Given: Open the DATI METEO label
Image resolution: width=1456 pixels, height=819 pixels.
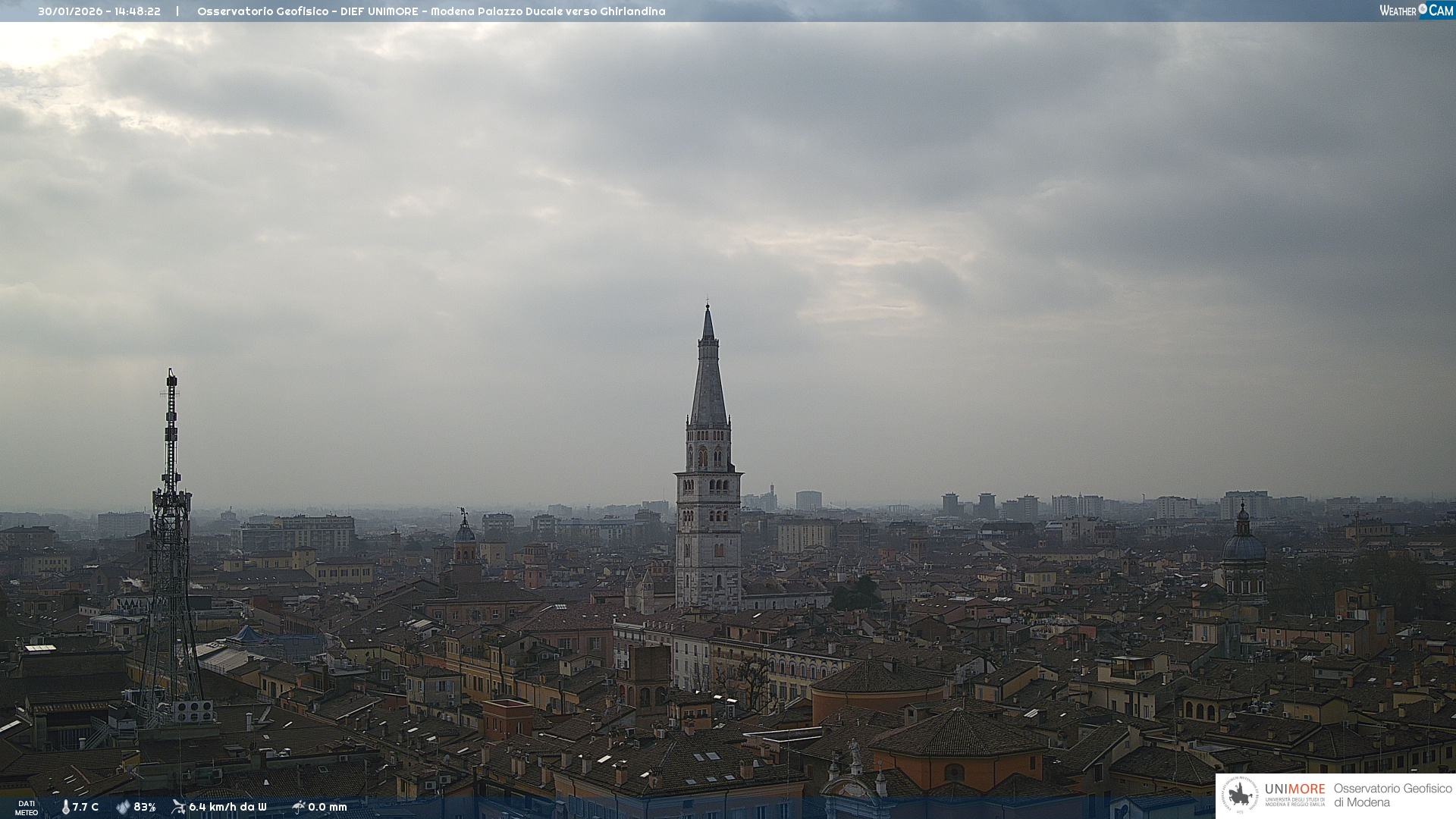Looking at the screenshot, I should click(27, 808).
